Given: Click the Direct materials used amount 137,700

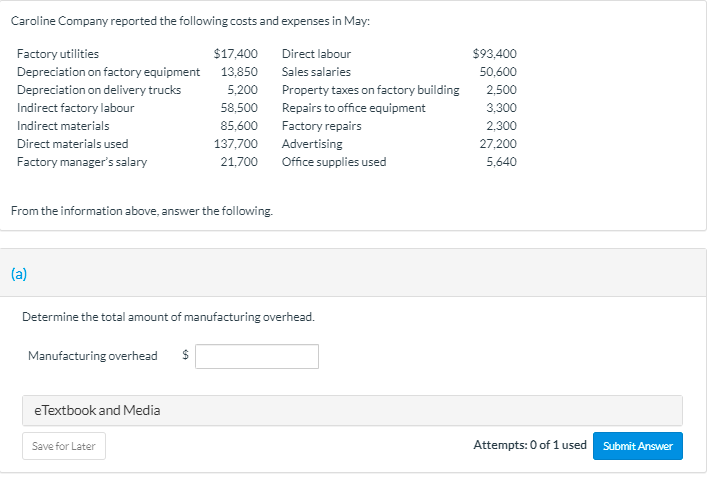Looking at the screenshot, I should 236,144.
